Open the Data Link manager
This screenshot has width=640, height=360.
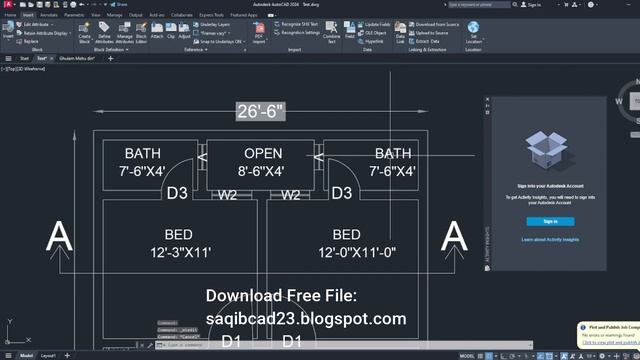[x=400, y=33]
